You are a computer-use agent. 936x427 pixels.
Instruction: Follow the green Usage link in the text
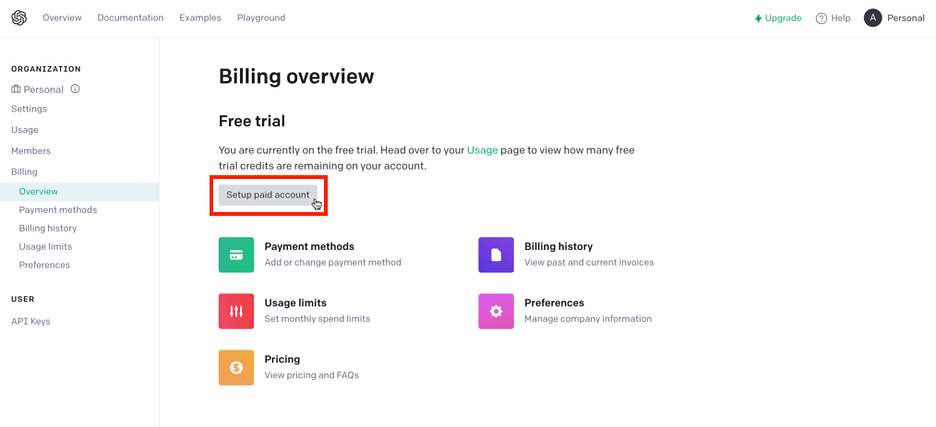tap(482, 150)
